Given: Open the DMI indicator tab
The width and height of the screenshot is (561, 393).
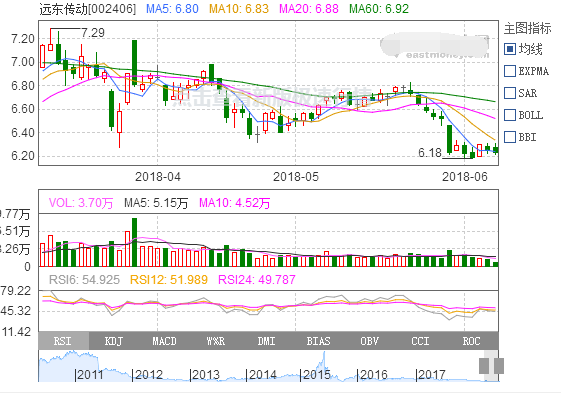Looking at the screenshot, I should 267,341.
